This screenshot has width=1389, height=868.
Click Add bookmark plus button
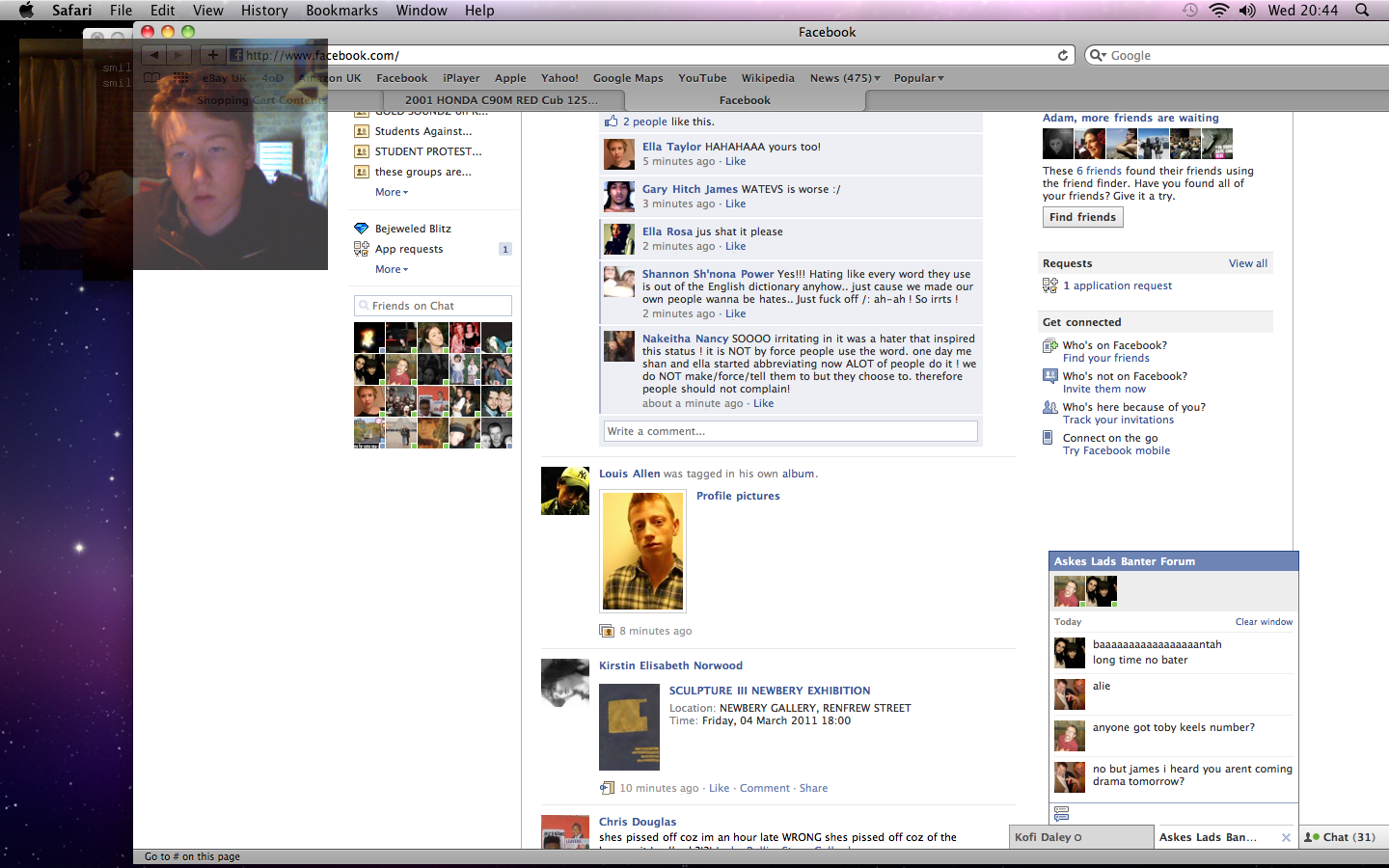pos(212,55)
